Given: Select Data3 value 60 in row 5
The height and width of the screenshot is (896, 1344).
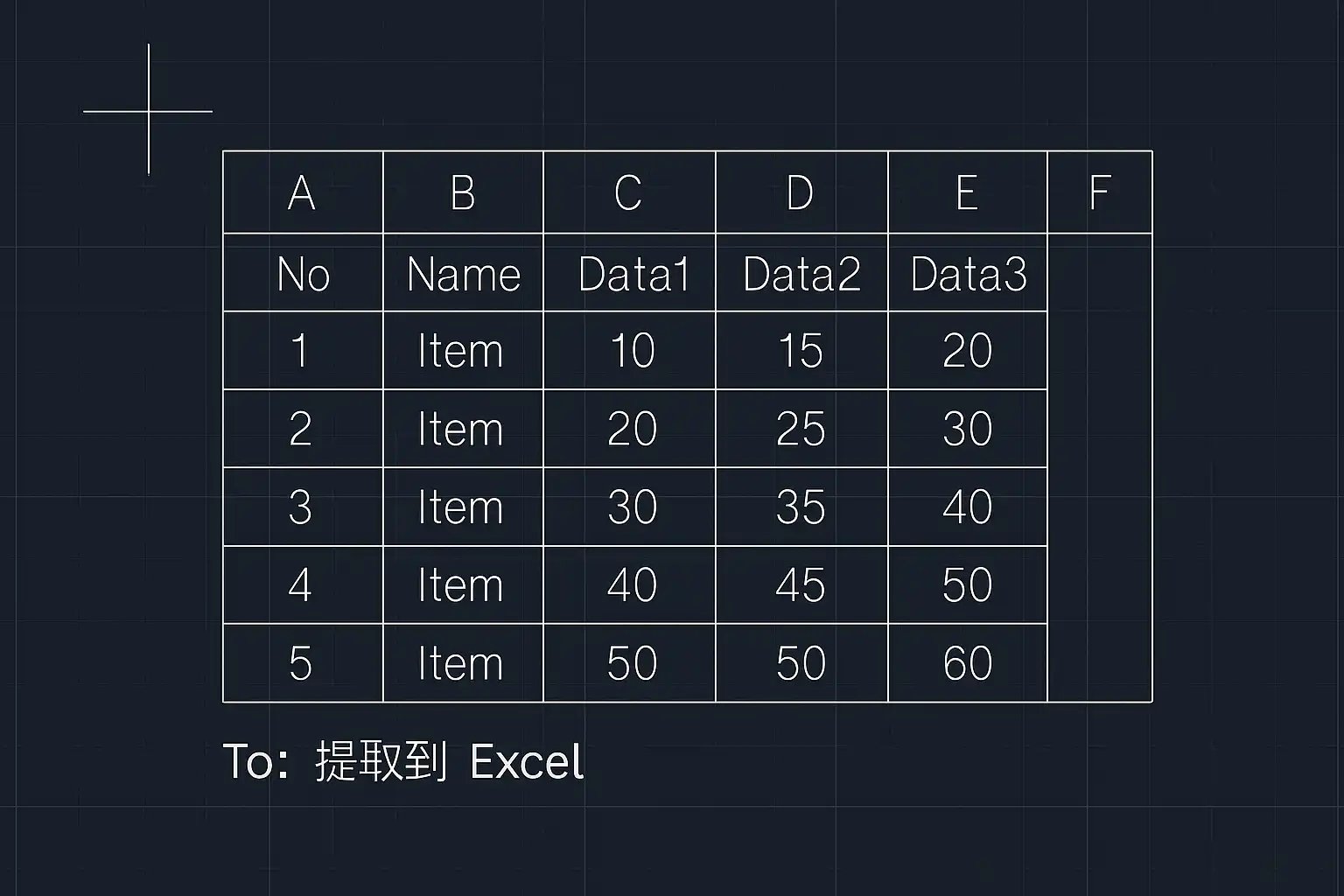Looking at the screenshot, I should (968, 663).
